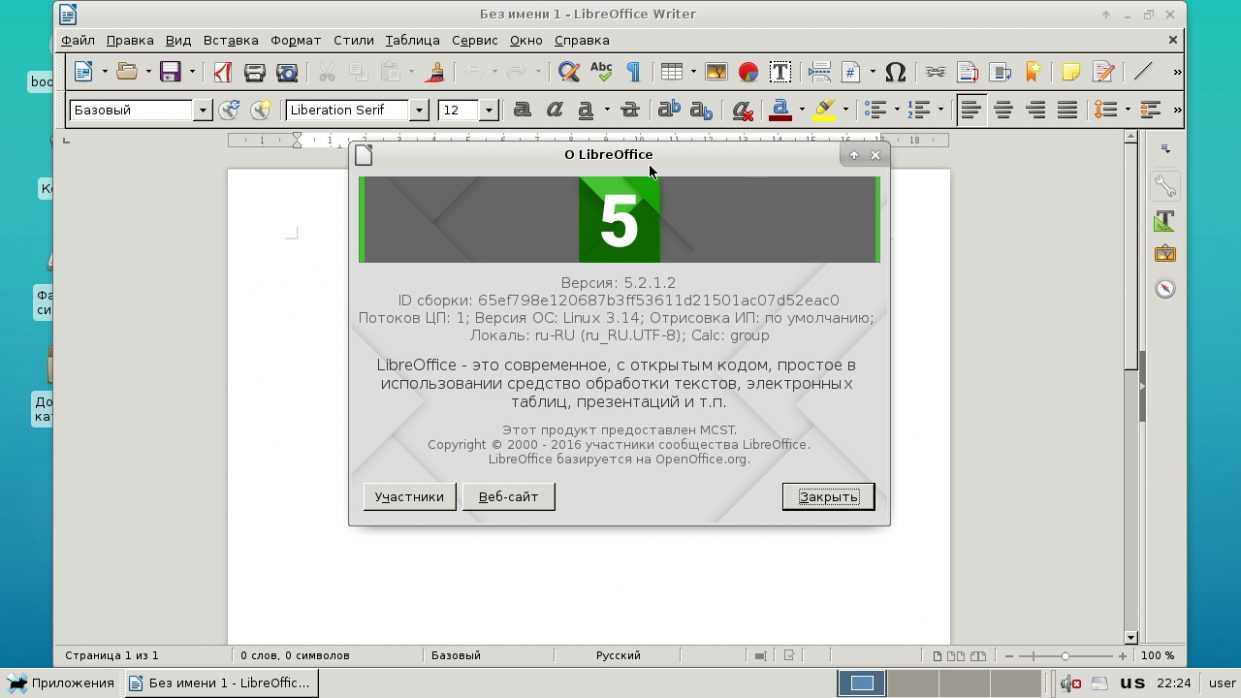Viewport: 1241px width, 698px height.
Task: Insert a Text Box icon
Action: pos(780,72)
